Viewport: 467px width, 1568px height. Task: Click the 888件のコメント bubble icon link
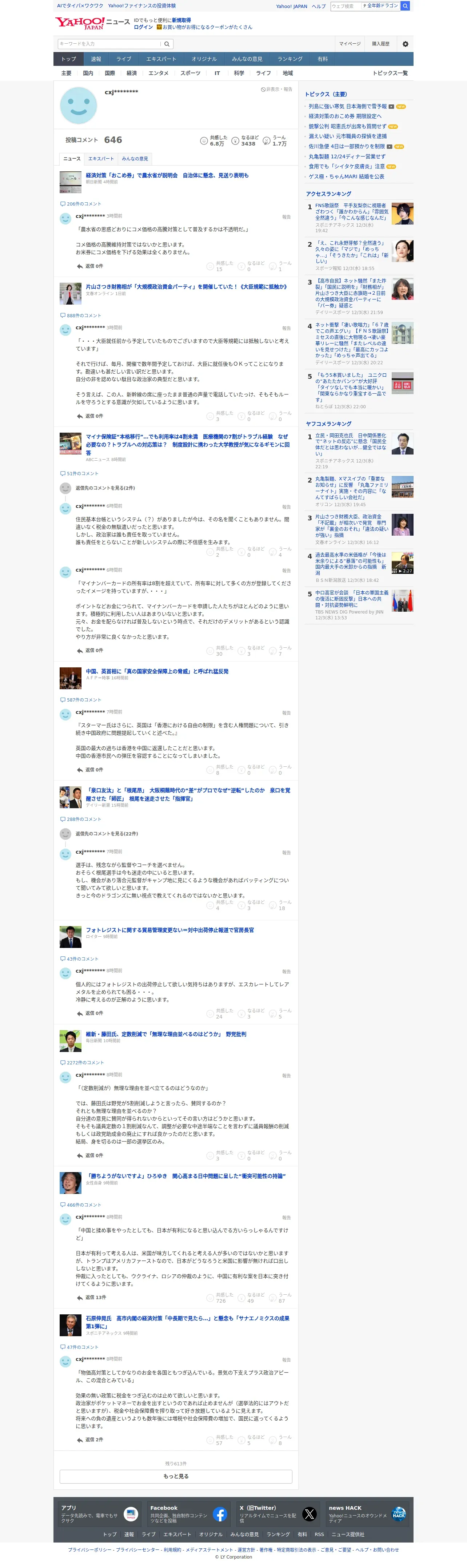[x=81, y=315]
